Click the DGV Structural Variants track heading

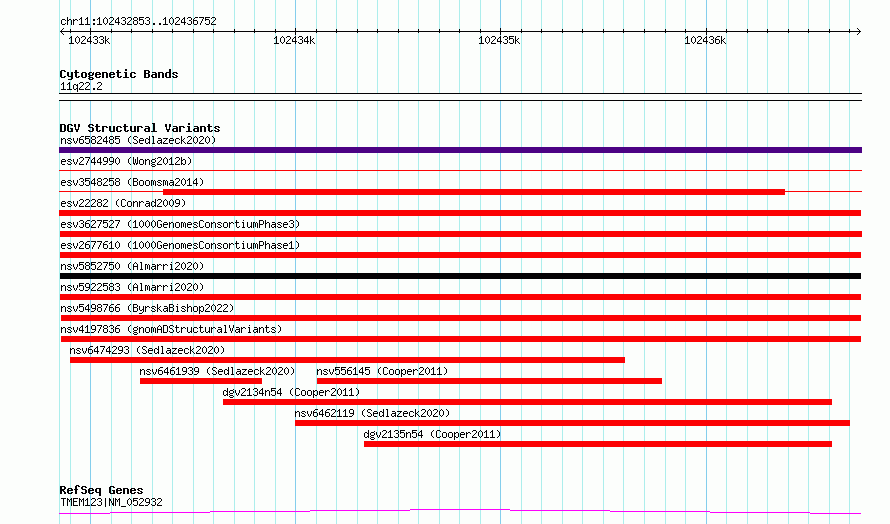click(x=140, y=128)
